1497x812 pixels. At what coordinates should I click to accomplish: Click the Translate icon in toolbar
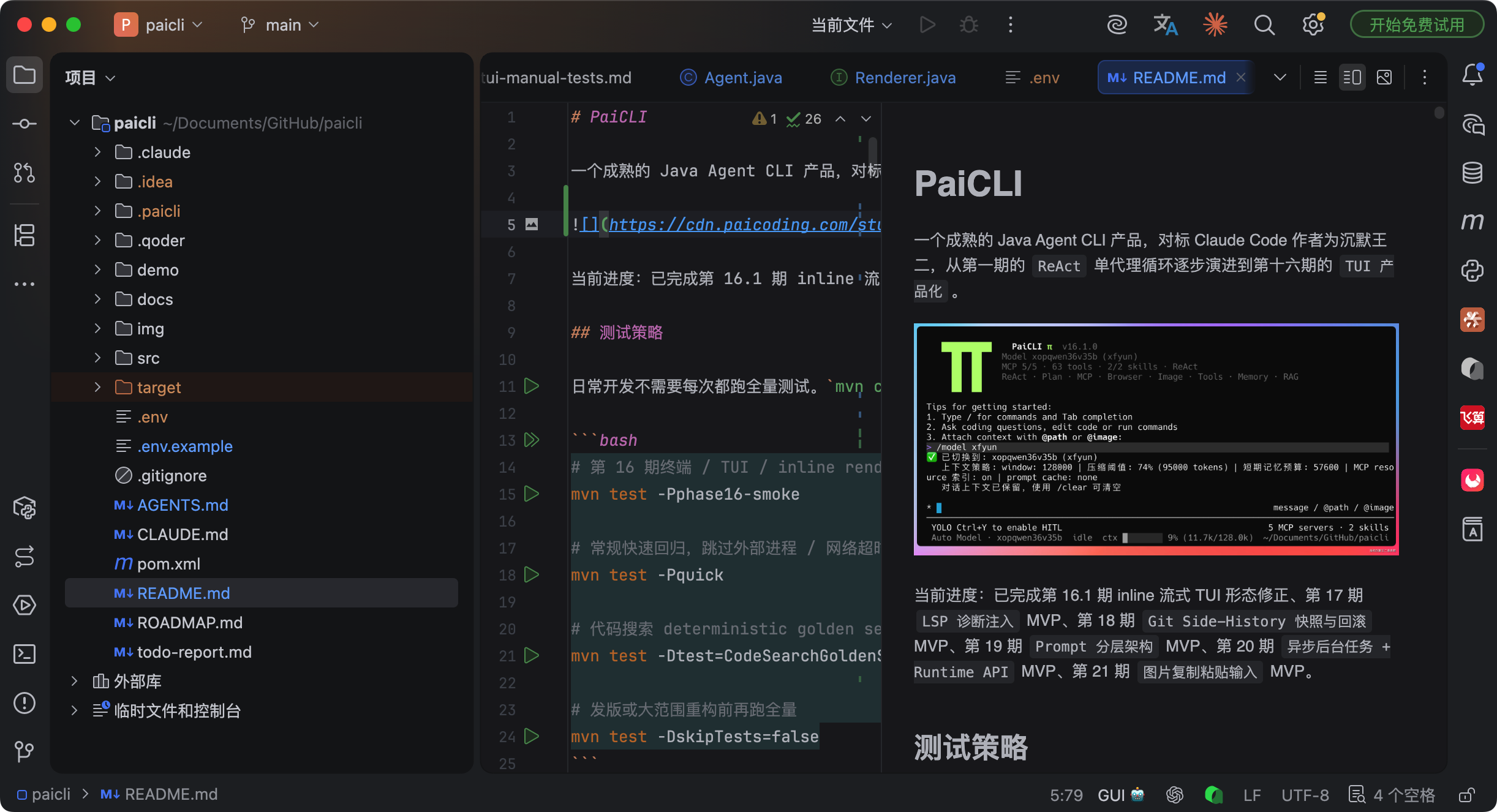(x=1166, y=25)
